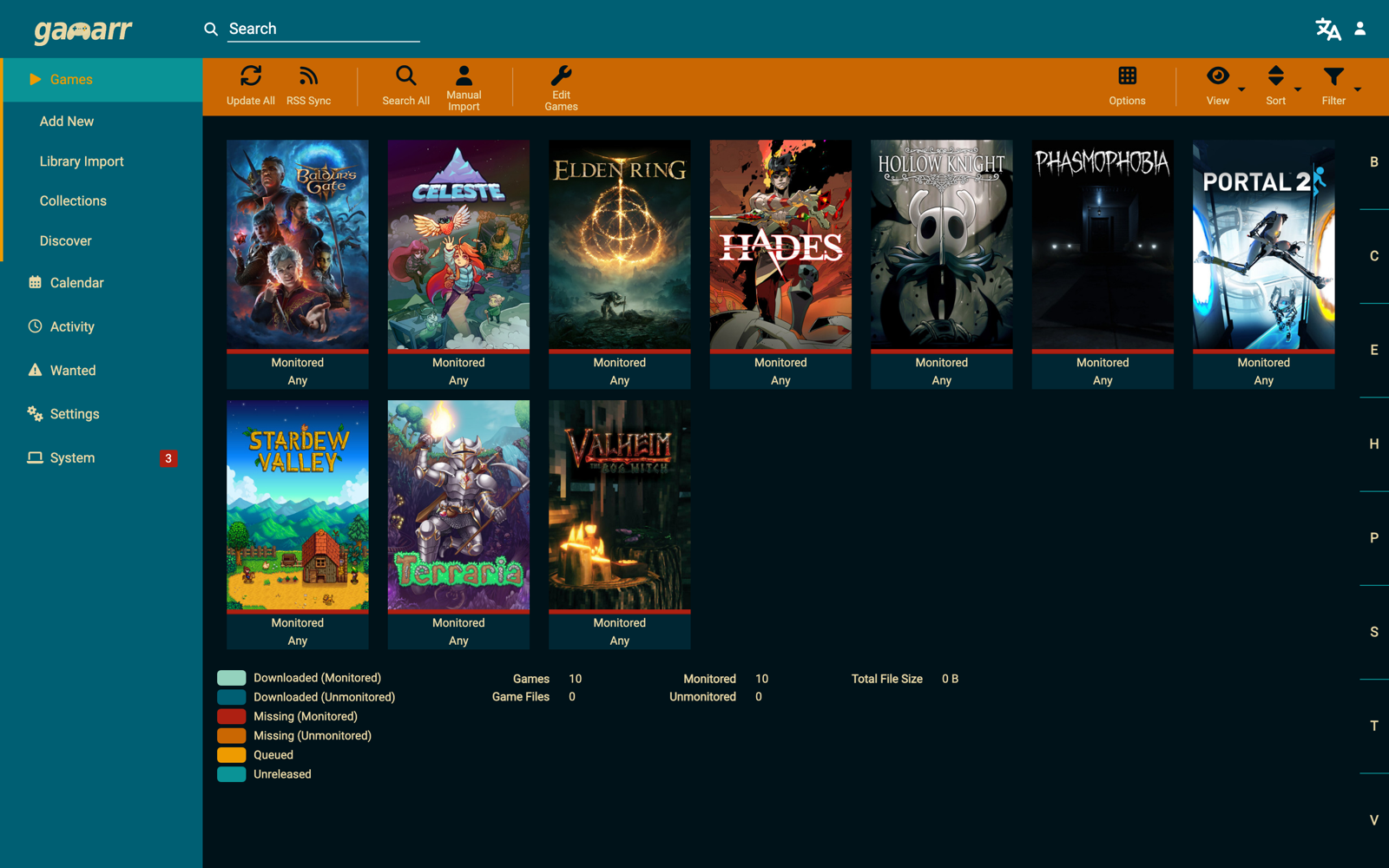Open Activity from sidebar
1389x868 pixels.
coord(101,326)
